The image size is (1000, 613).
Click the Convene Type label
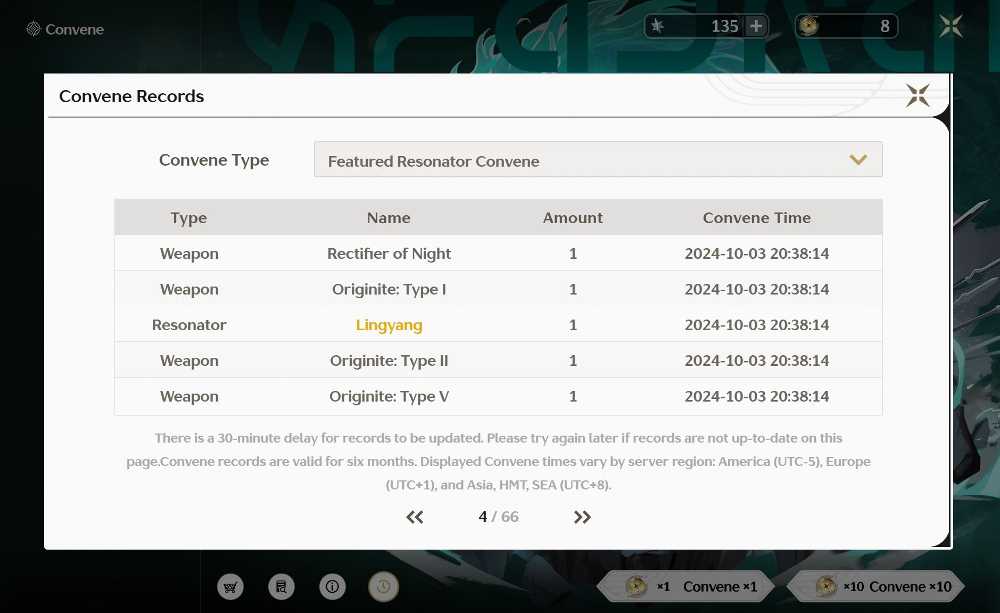[x=214, y=160]
